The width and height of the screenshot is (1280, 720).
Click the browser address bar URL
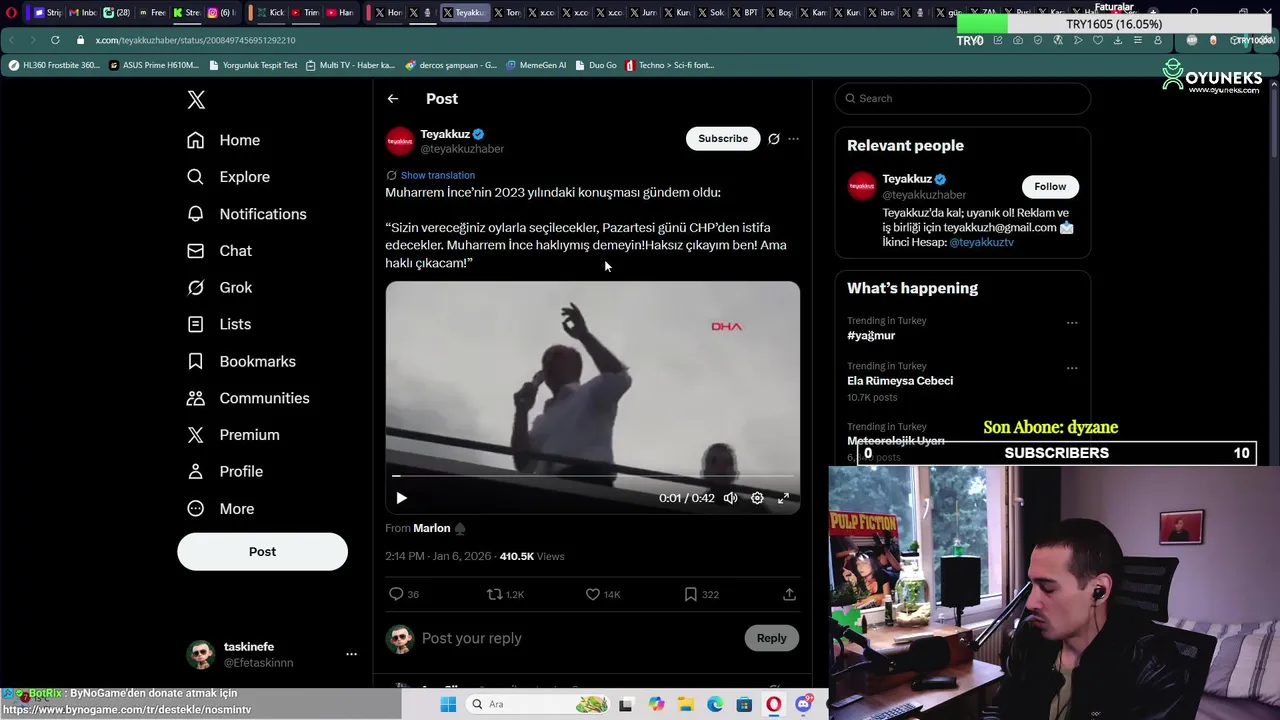pos(195,40)
